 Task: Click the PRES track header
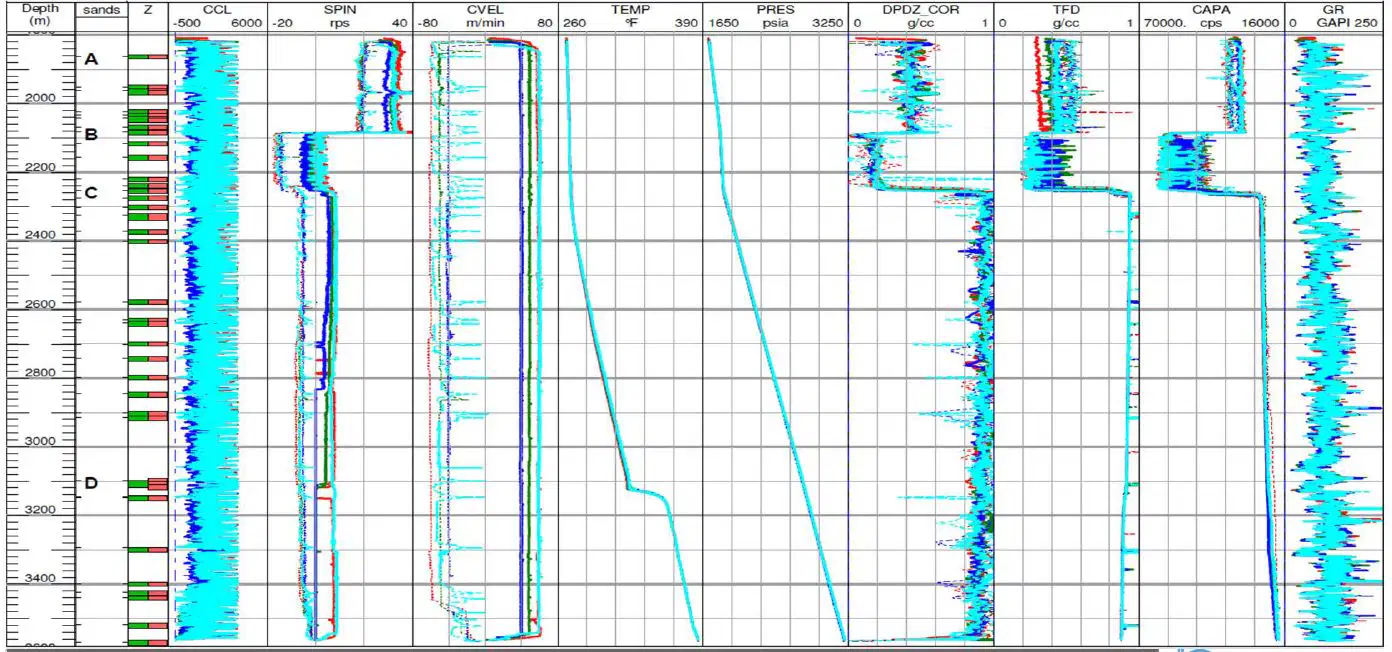click(775, 10)
